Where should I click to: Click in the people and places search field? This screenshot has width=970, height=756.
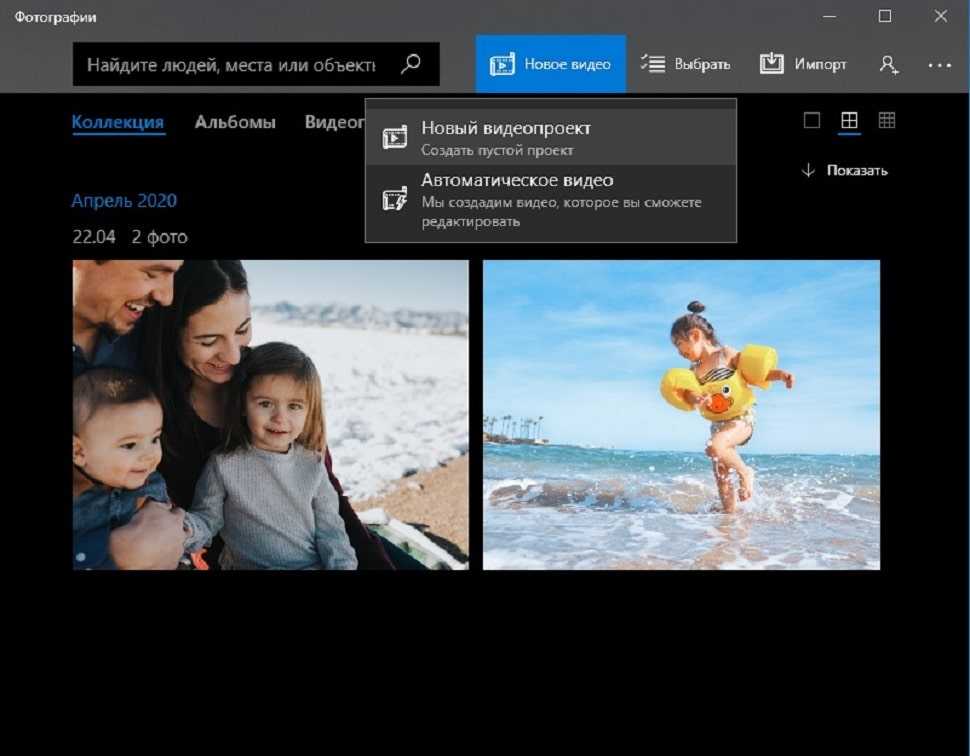tap(231, 65)
